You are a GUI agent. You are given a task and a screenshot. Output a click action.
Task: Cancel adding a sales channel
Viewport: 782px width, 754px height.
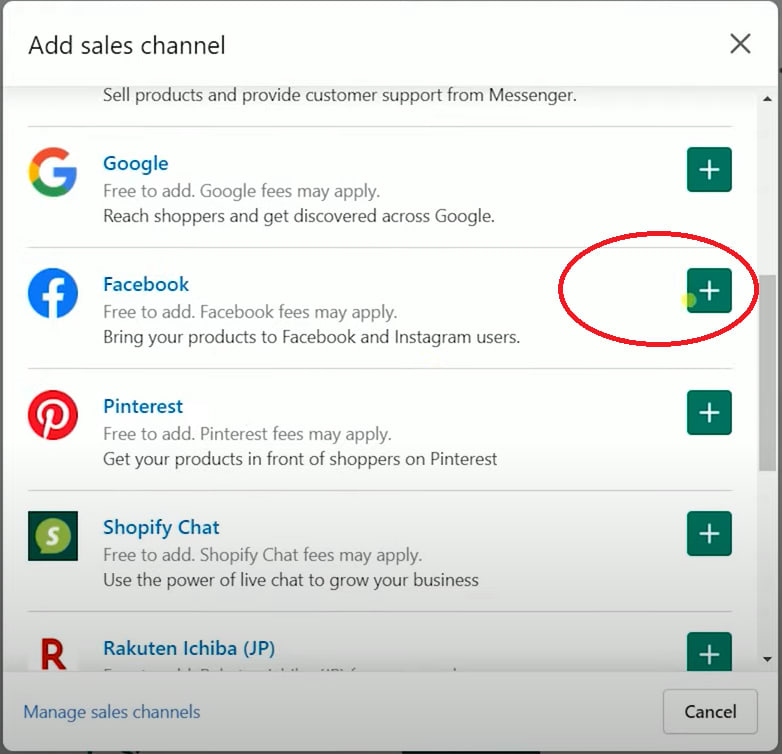click(x=710, y=712)
